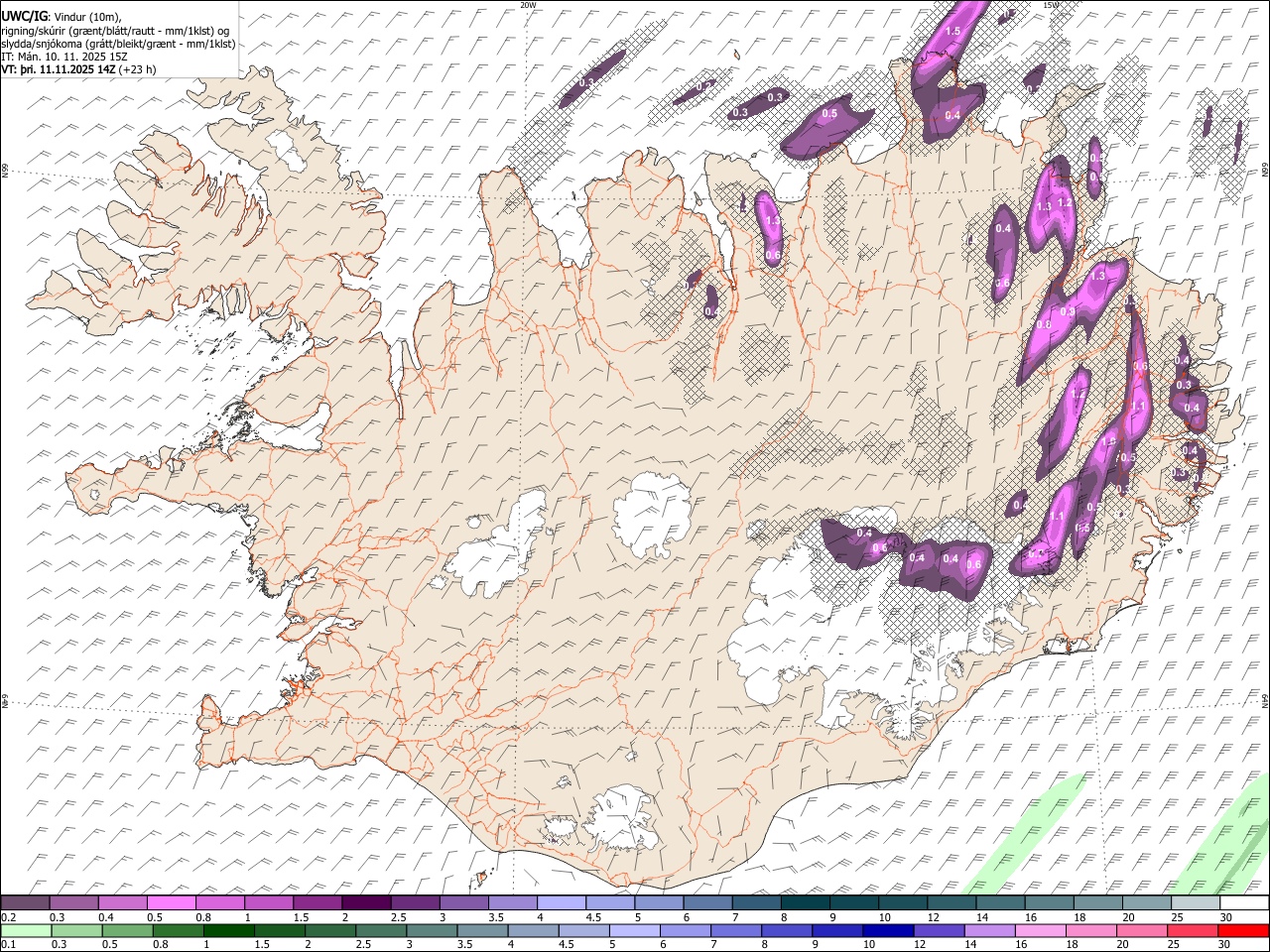Click the light violet swatch at 14 in lower legend

989,930
